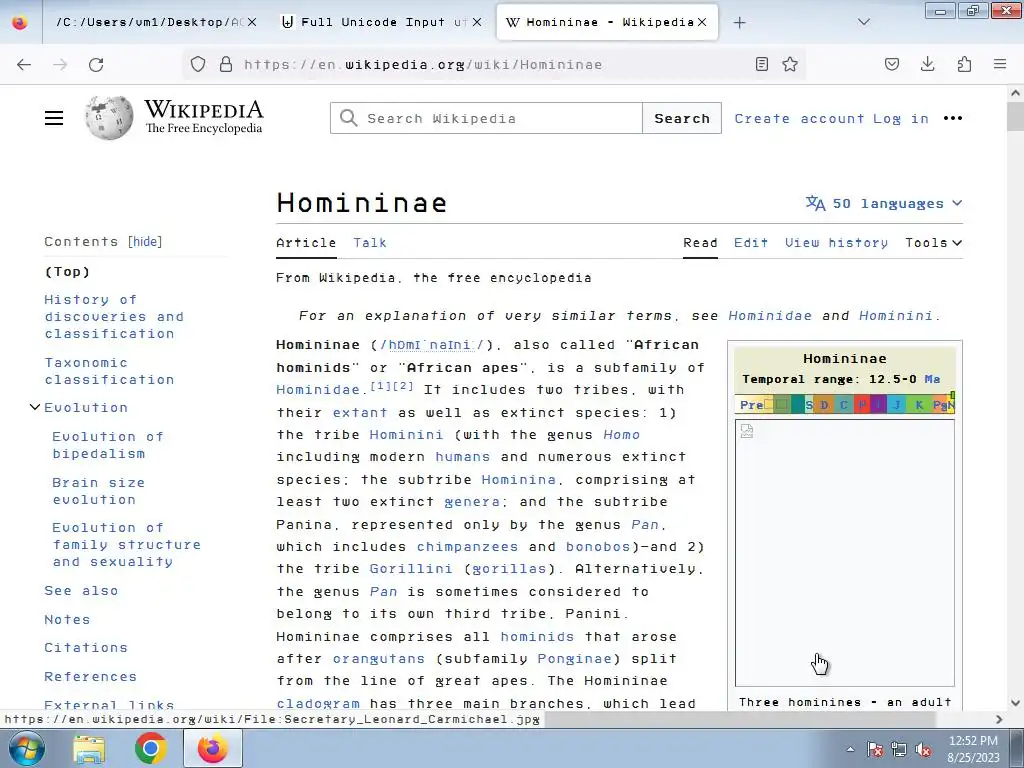The width and height of the screenshot is (1024, 768).
Task: Click the Search button
Action: pos(682,118)
